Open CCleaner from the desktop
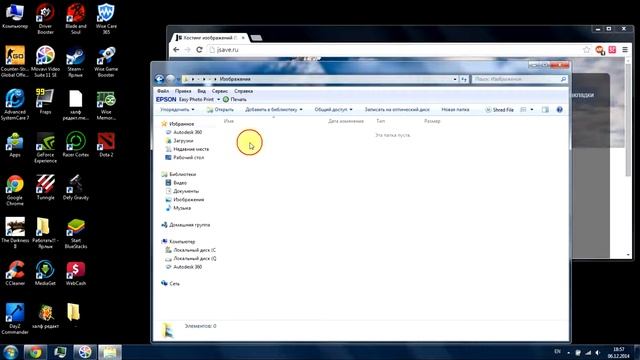The image size is (640, 360). (15, 273)
